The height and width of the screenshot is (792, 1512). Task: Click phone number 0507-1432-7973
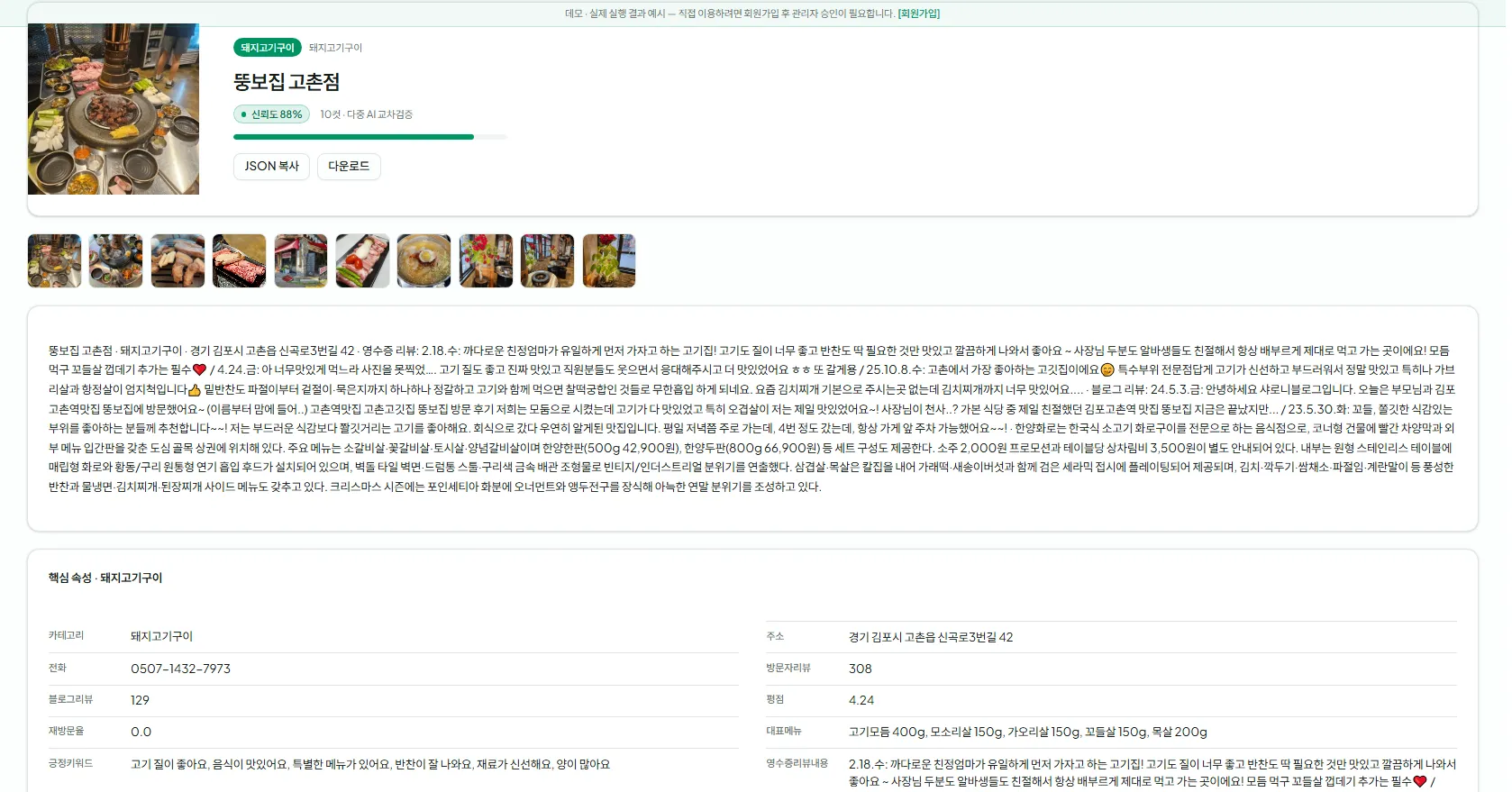[x=180, y=669]
